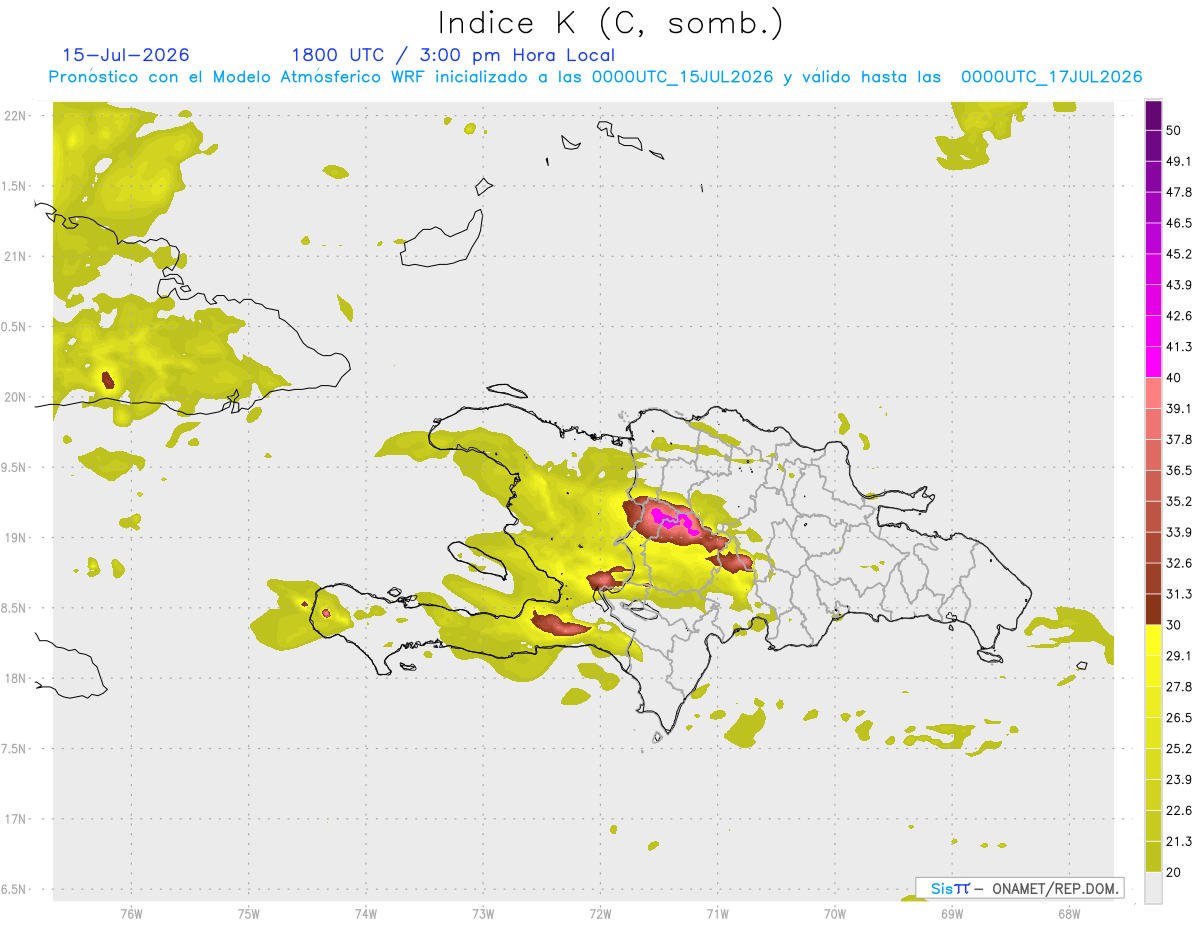This screenshot has width=1200, height=927.
Task: Click the "21N" latitude label
Action: coord(16,257)
